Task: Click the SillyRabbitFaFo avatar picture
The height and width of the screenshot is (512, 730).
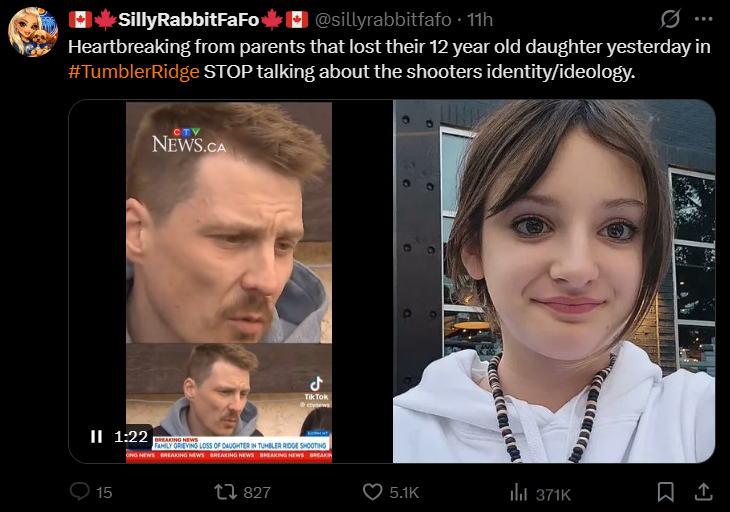Action: tap(33, 32)
